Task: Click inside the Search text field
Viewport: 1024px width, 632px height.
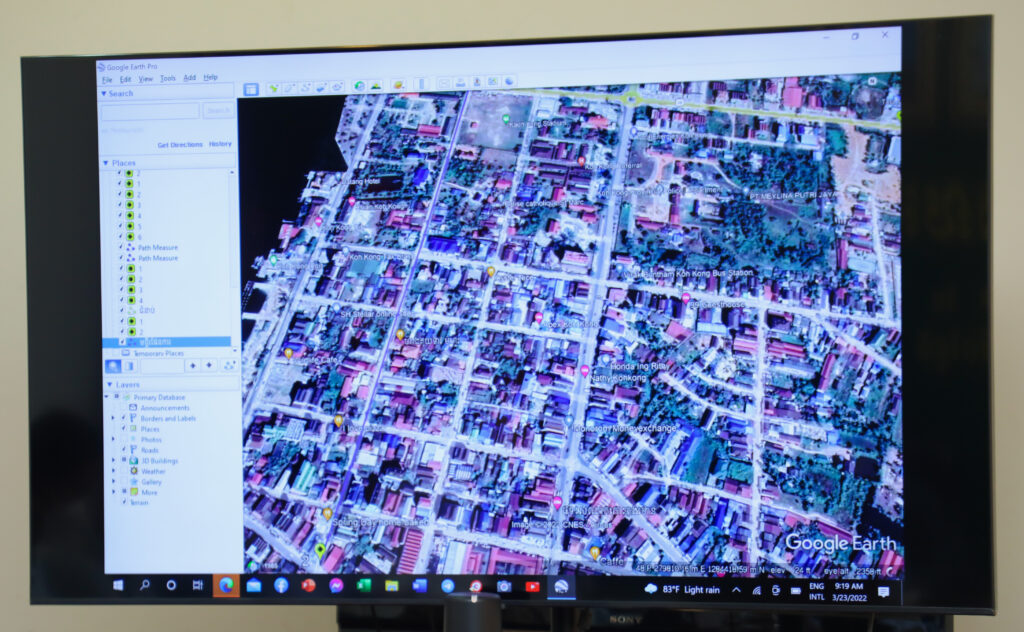Action: [x=150, y=112]
